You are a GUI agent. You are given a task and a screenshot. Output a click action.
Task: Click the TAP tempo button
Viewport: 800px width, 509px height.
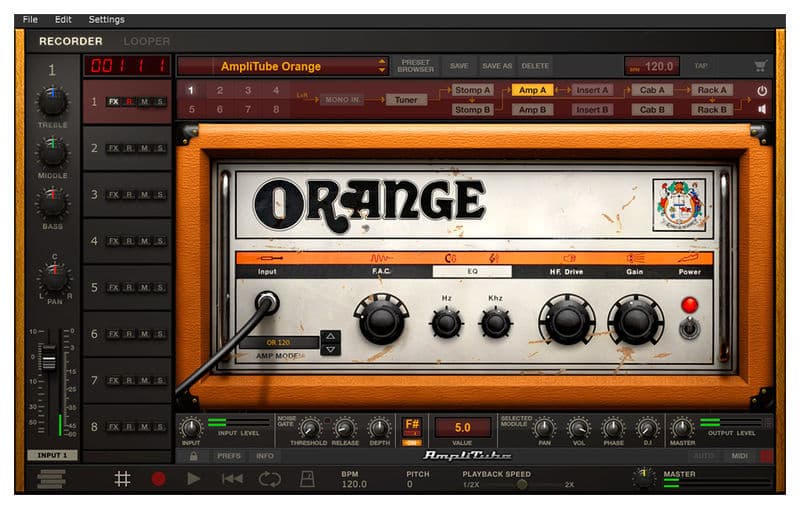pyautogui.click(x=701, y=66)
